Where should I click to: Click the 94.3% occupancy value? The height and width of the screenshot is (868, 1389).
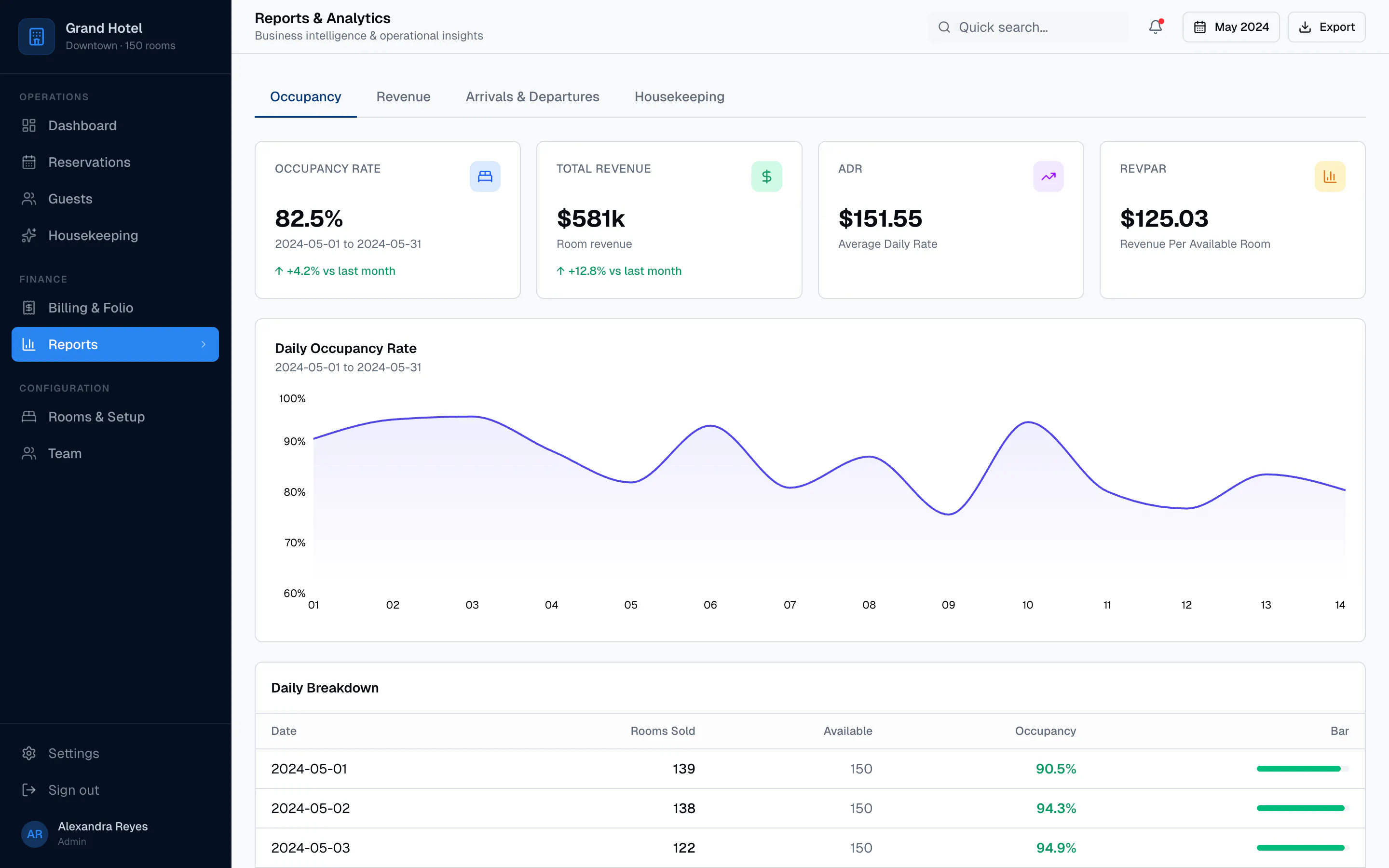click(1056, 808)
